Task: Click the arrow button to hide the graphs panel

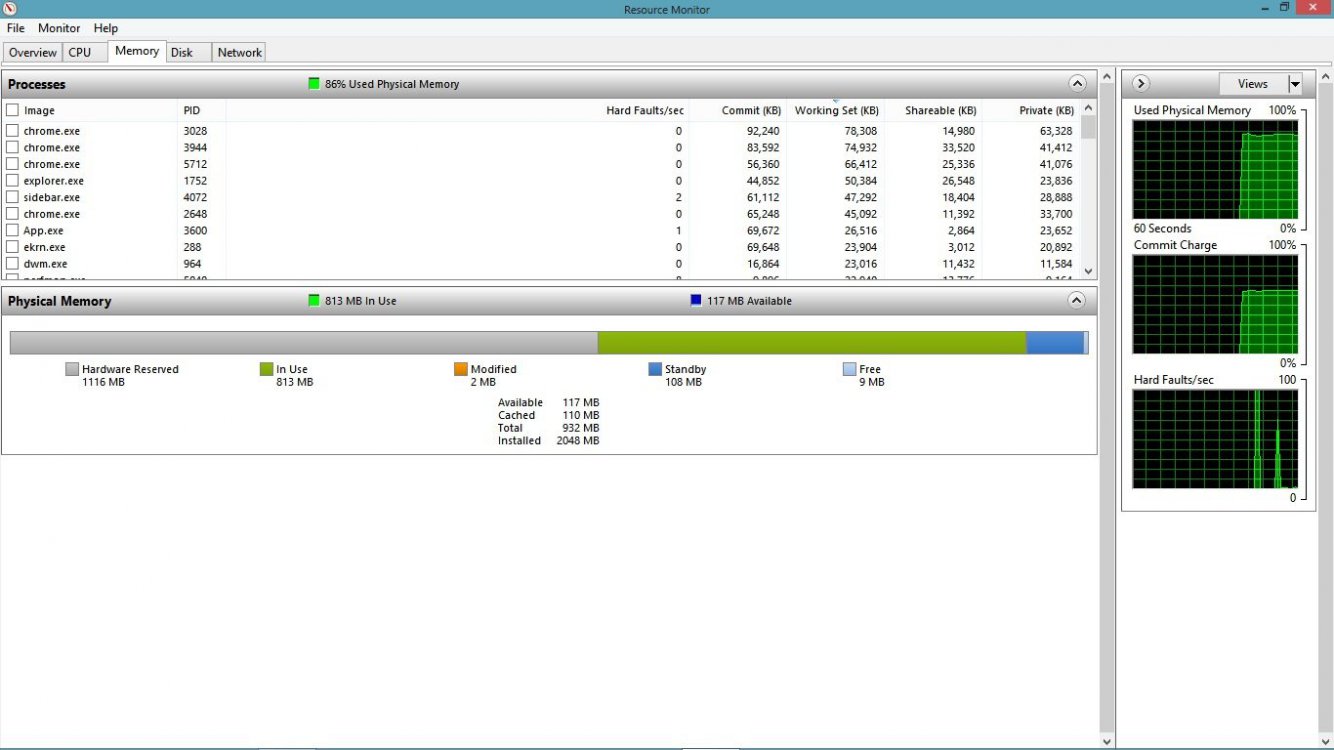Action: coord(1140,83)
